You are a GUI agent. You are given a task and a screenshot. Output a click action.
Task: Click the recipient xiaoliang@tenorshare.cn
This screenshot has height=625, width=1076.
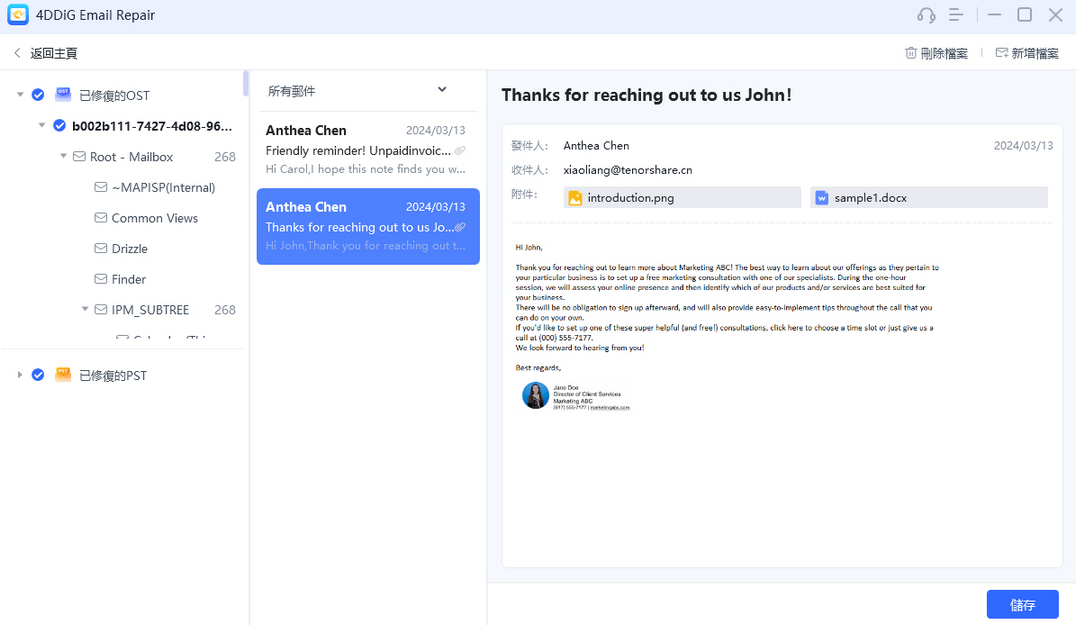627,170
